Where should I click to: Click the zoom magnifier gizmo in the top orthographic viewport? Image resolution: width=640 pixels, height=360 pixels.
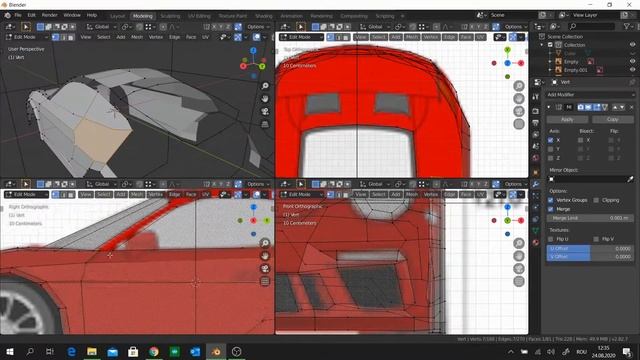tap(519, 86)
